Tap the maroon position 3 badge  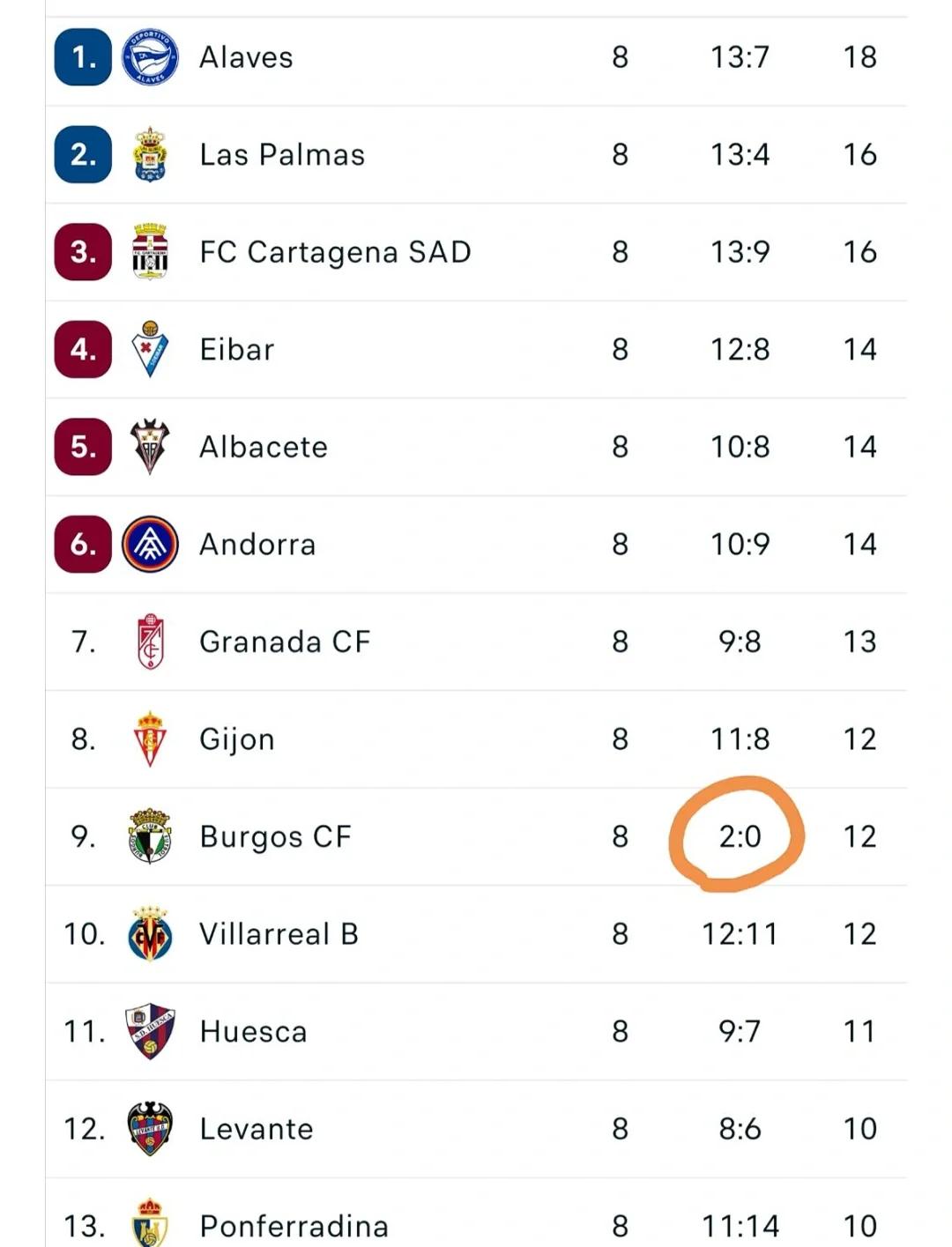[83, 252]
